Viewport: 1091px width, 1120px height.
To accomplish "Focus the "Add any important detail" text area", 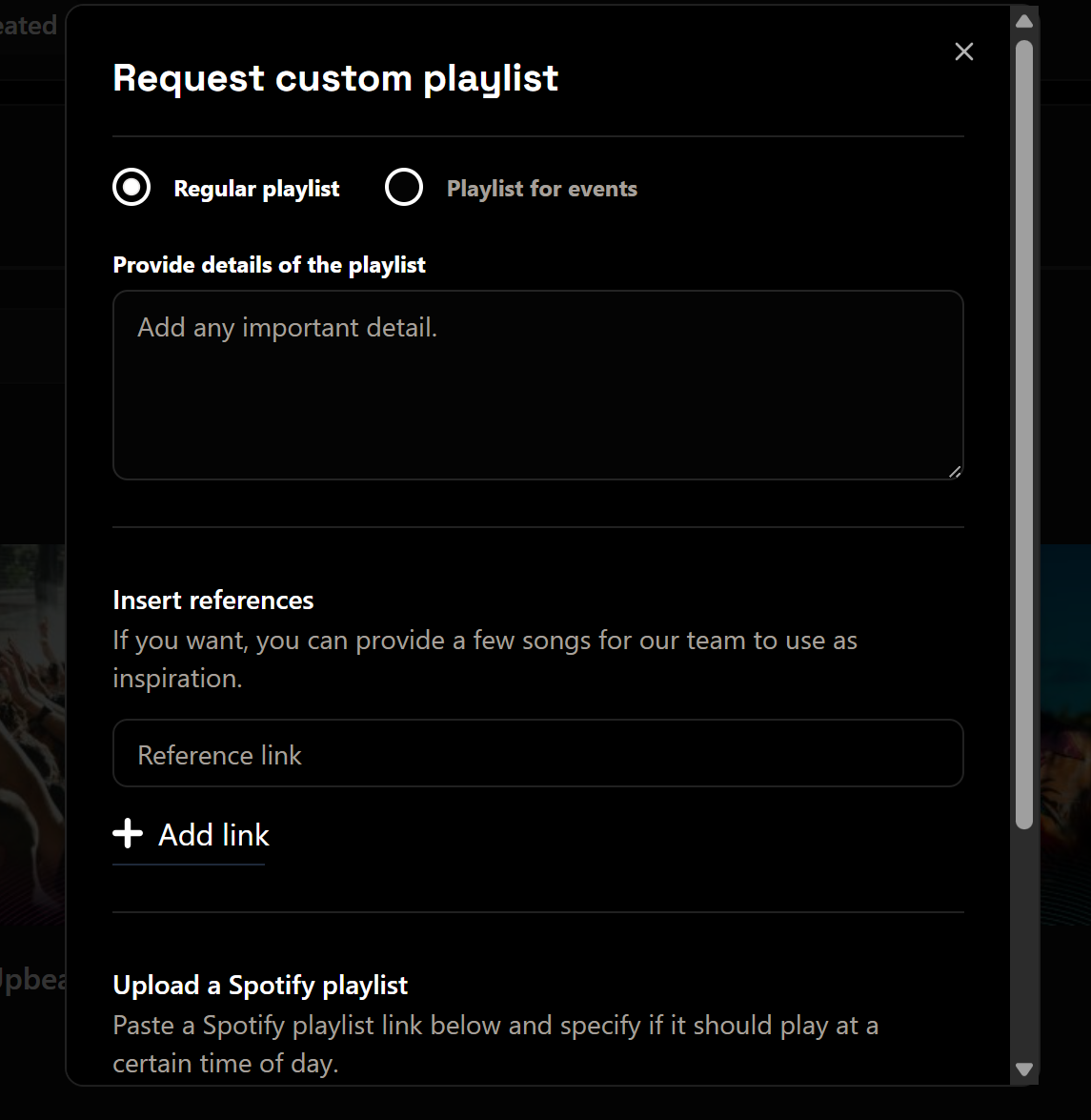I will coord(537,385).
